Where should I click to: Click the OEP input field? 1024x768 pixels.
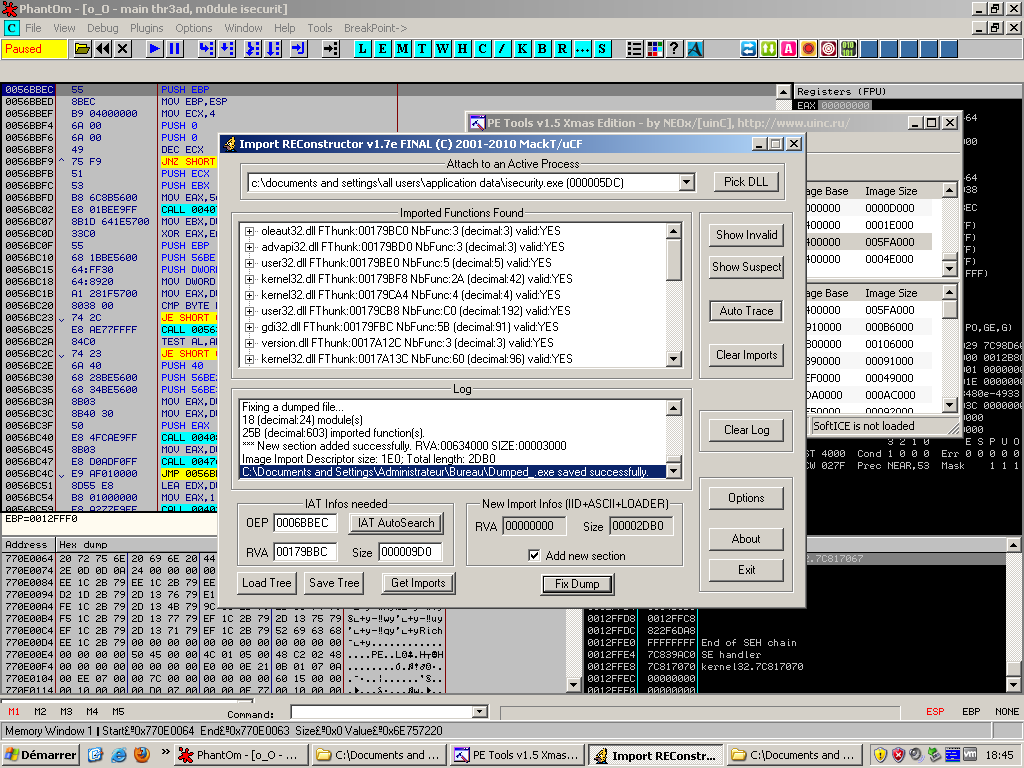(305, 523)
